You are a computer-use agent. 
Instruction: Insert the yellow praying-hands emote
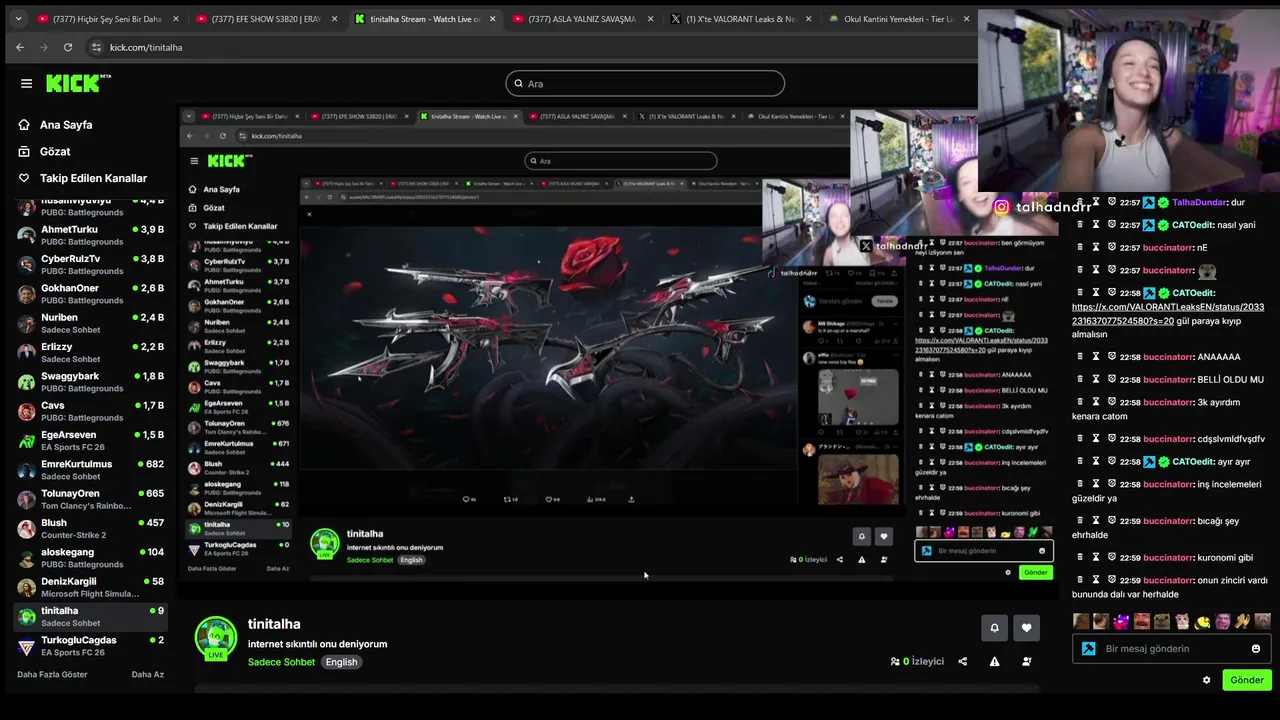pos(1243,622)
